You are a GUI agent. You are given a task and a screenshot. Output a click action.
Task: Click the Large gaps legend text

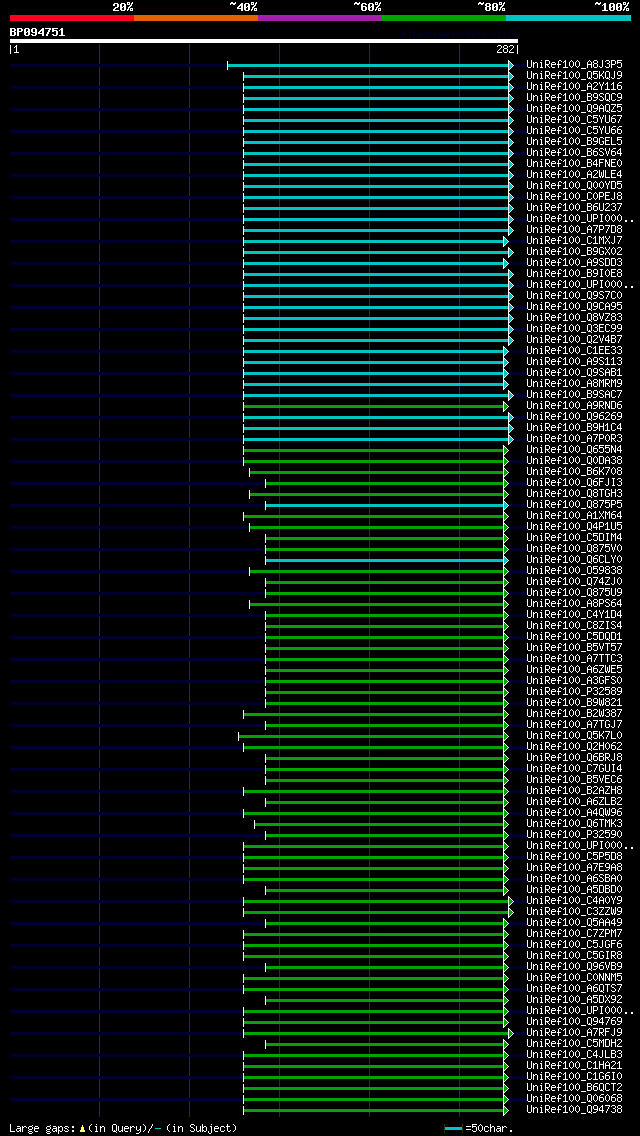point(41,1128)
